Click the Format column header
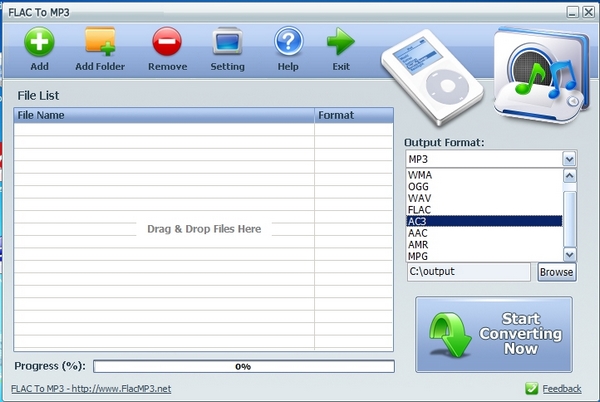The width and height of the screenshot is (600, 402). click(354, 115)
